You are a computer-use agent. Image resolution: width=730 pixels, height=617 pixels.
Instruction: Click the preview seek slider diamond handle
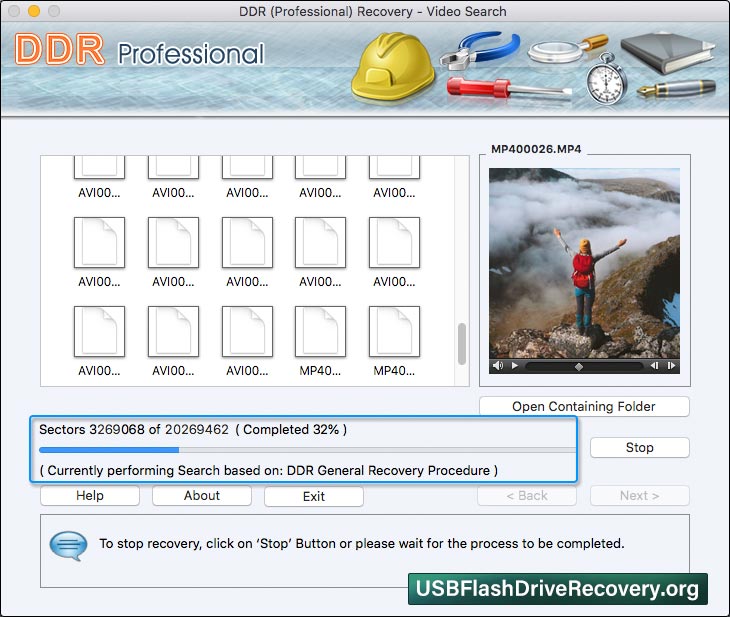[x=579, y=366]
